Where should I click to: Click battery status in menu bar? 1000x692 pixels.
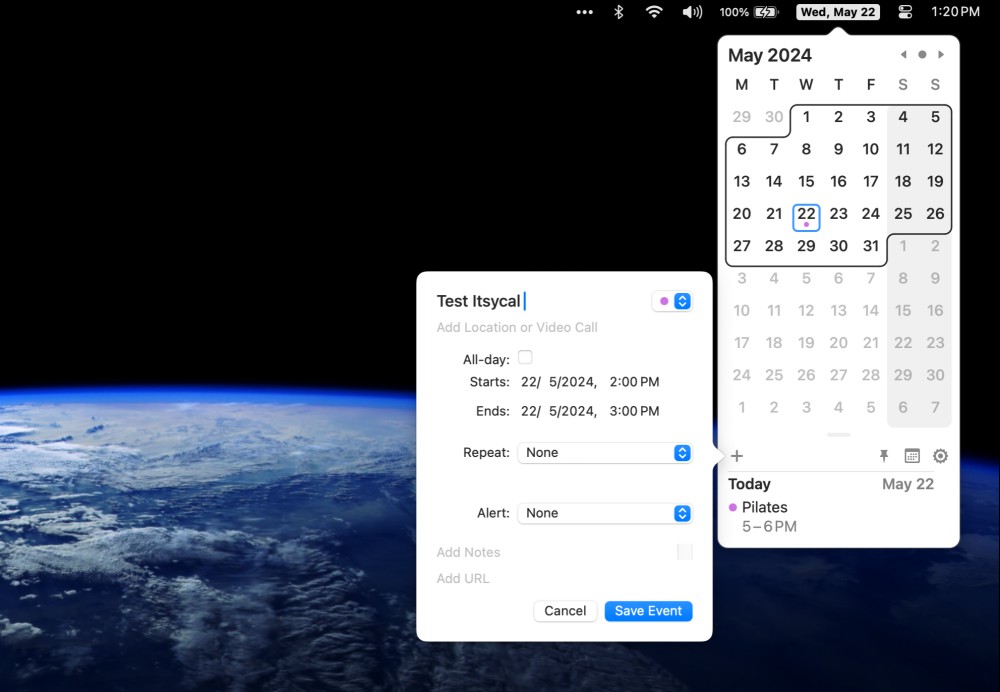point(749,12)
